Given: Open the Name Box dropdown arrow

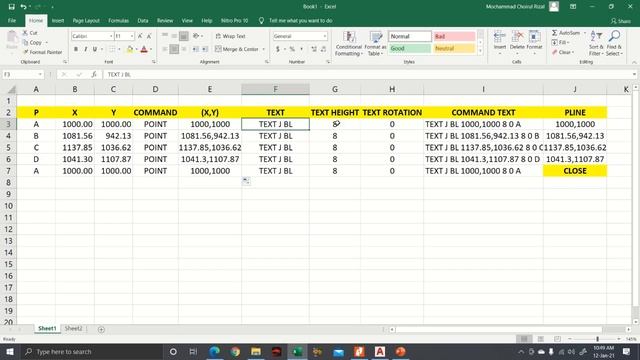Looking at the screenshot, I should tap(40, 74).
